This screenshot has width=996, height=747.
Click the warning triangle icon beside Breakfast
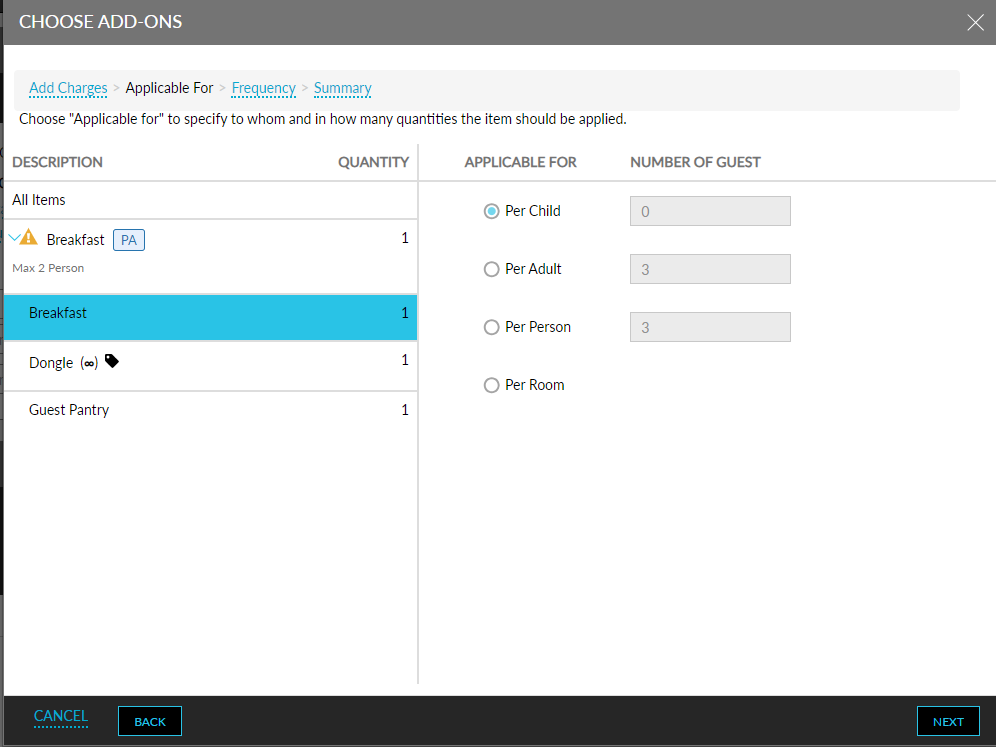click(x=30, y=237)
